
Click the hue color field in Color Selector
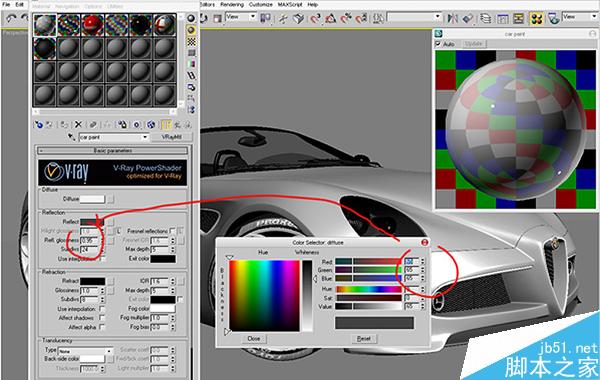(264, 295)
